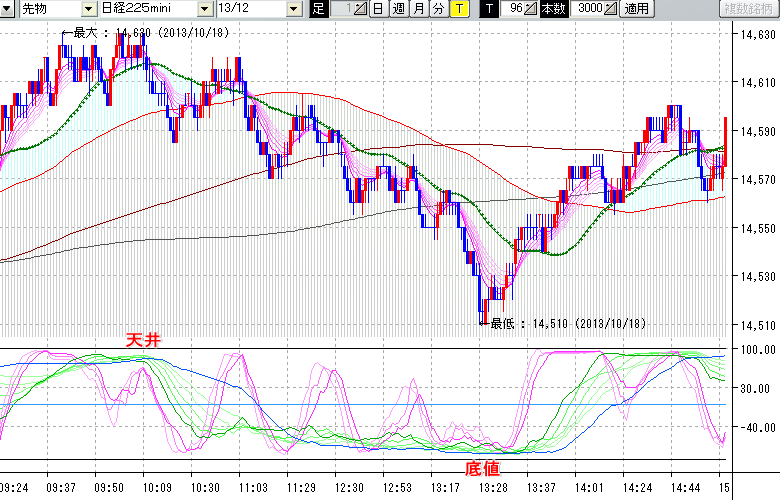
Task: Click the black 本数 label icon
Action: 552,9
